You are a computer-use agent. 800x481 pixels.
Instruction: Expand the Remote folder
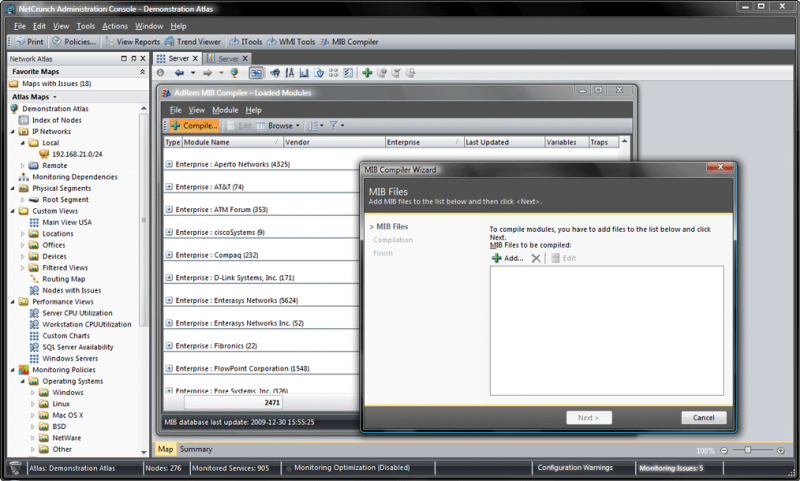click(22, 166)
